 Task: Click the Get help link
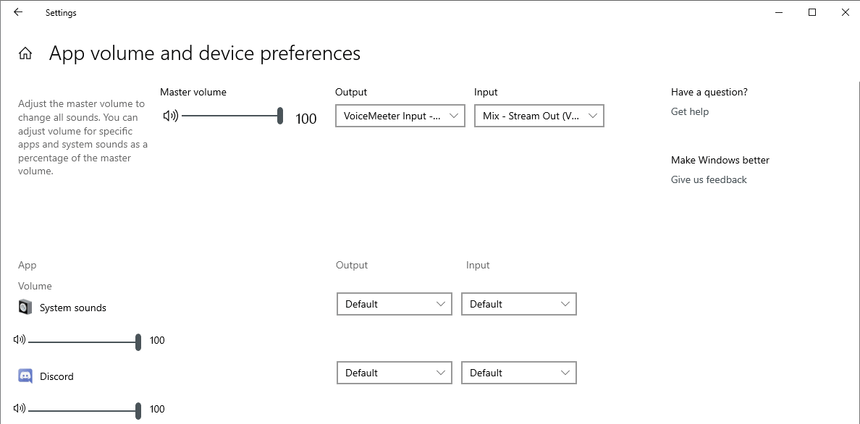tap(690, 112)
